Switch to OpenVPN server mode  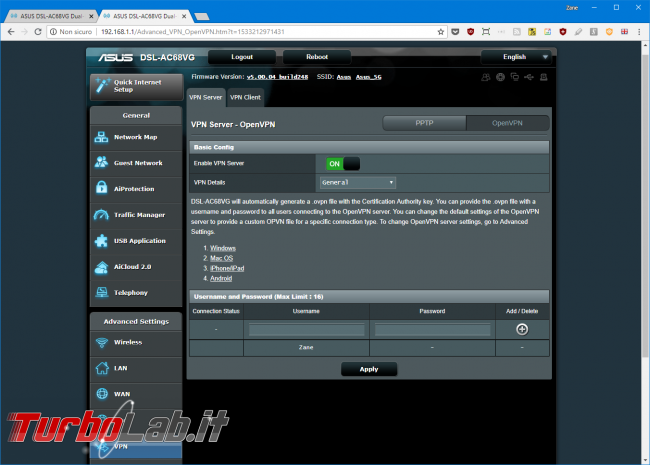[507, 123]
